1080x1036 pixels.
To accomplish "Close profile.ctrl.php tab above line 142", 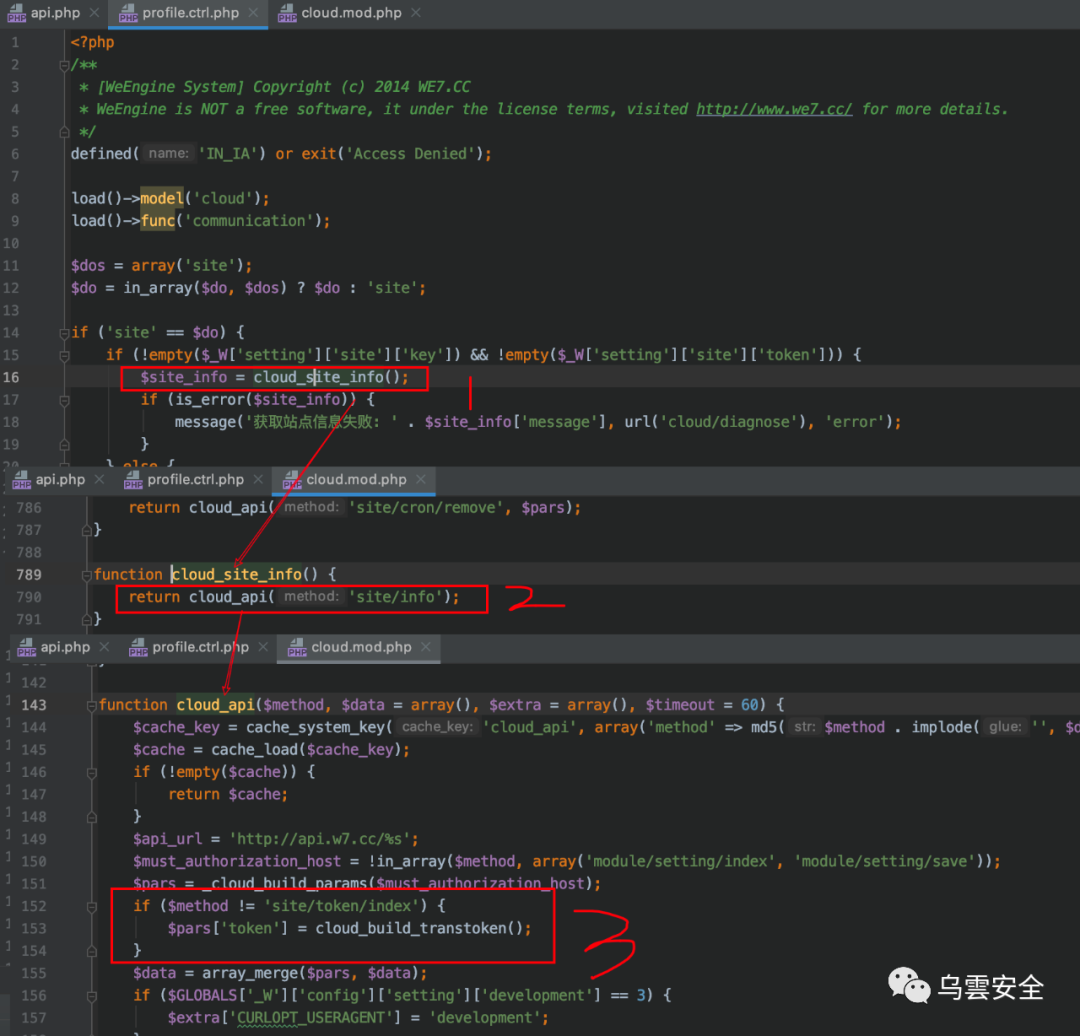I will pyautogui.click(x=263, y=648).
